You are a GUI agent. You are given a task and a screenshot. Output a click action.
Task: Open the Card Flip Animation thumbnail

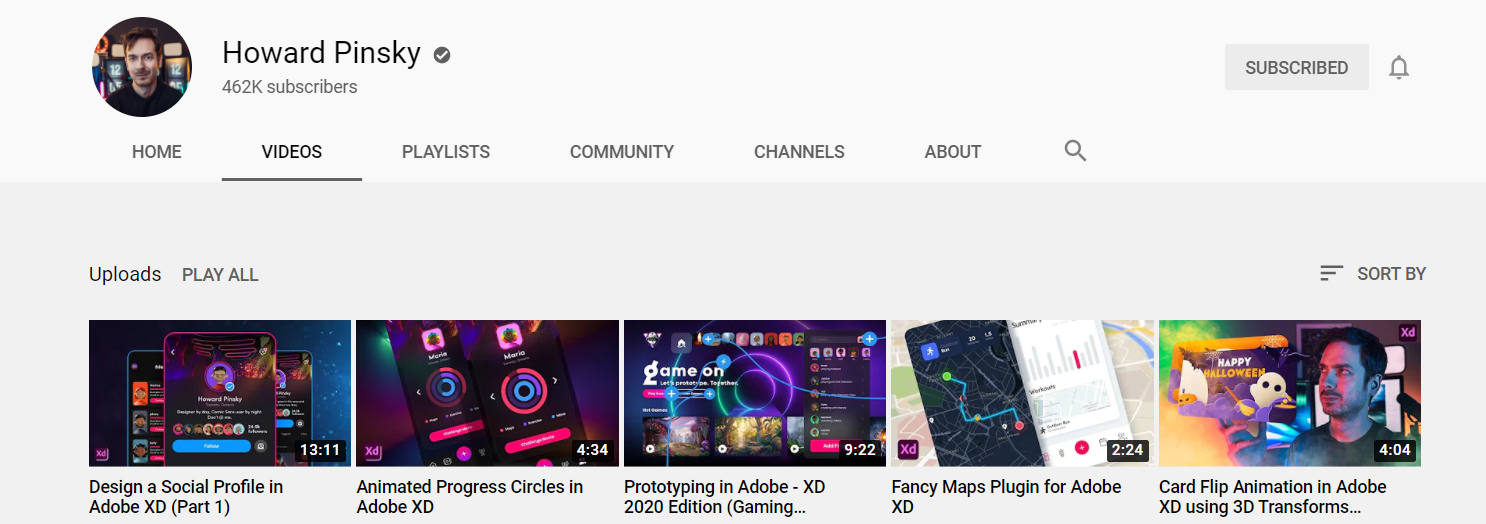pos(1290,393)
